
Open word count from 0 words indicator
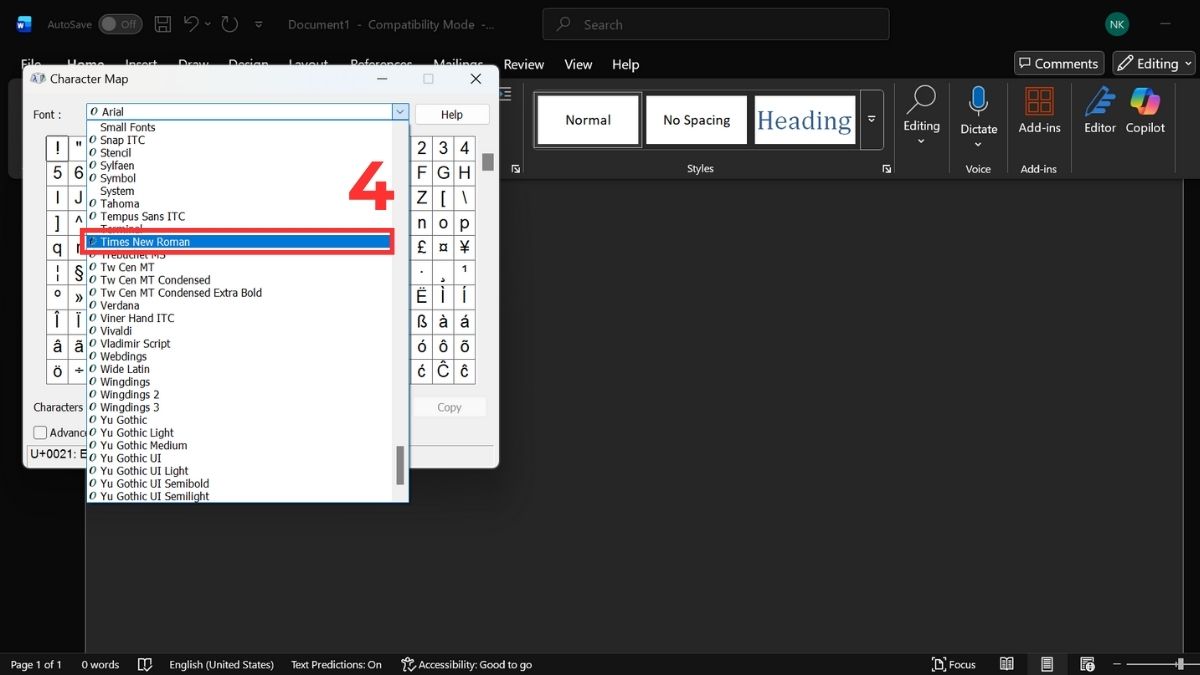pyautogui.click(x=100, y=664)
